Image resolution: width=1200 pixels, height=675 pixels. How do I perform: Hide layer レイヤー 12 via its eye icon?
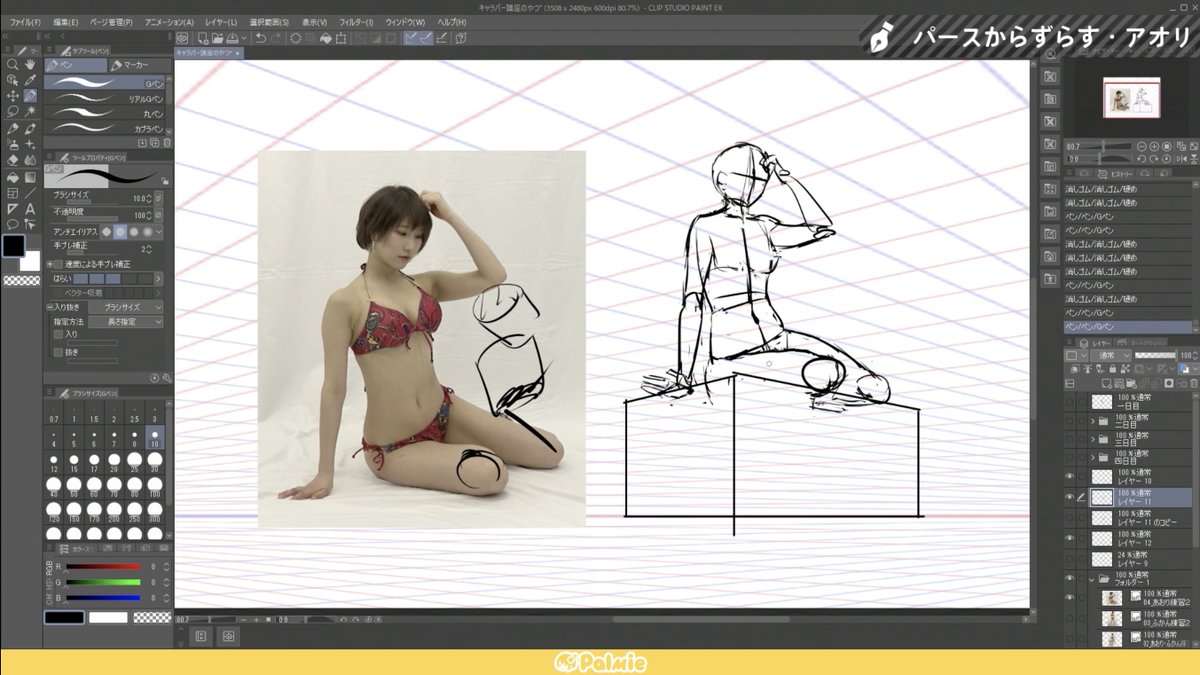(1070, 538)
